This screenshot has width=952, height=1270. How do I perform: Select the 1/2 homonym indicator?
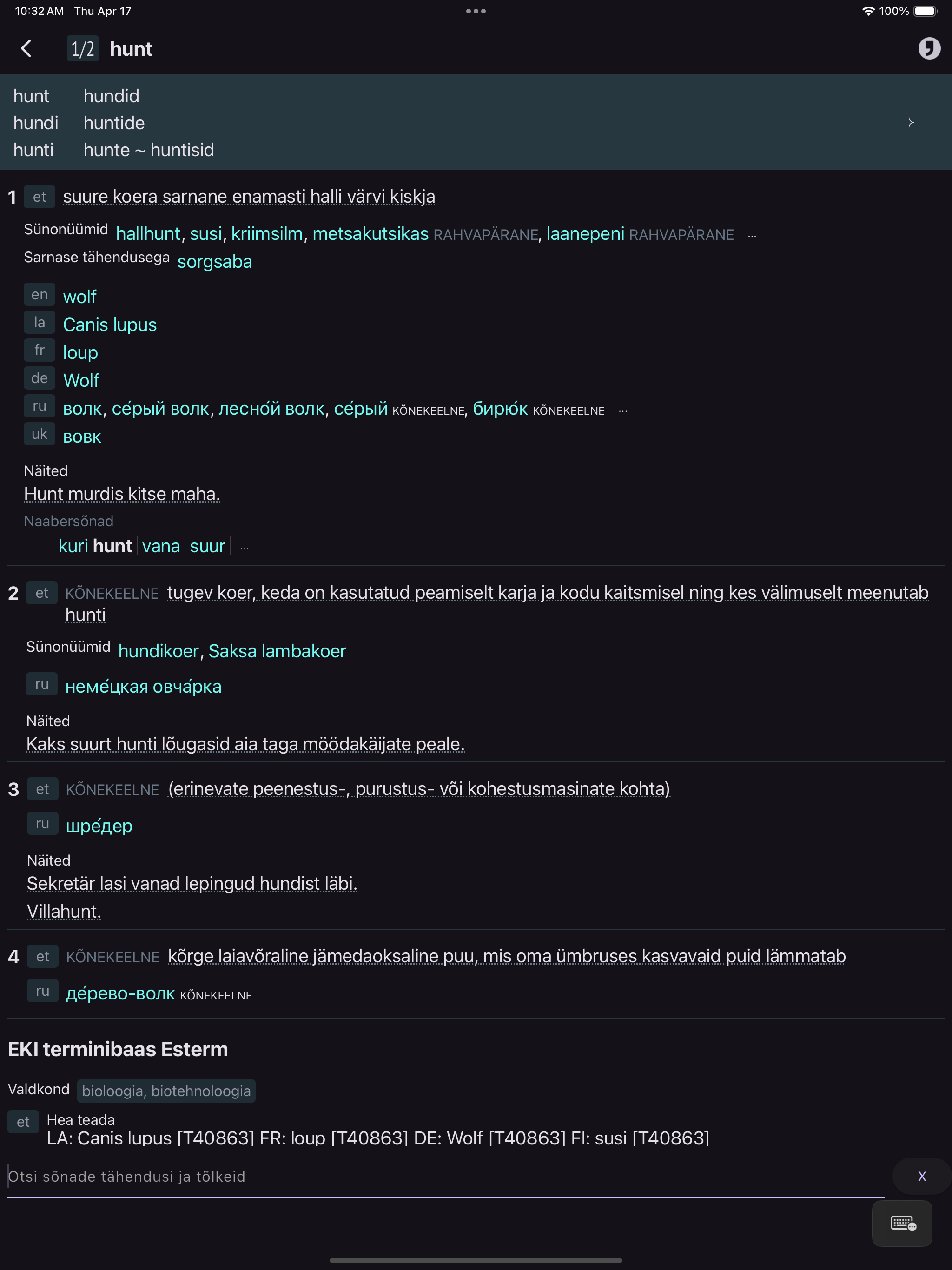point(83,49)
